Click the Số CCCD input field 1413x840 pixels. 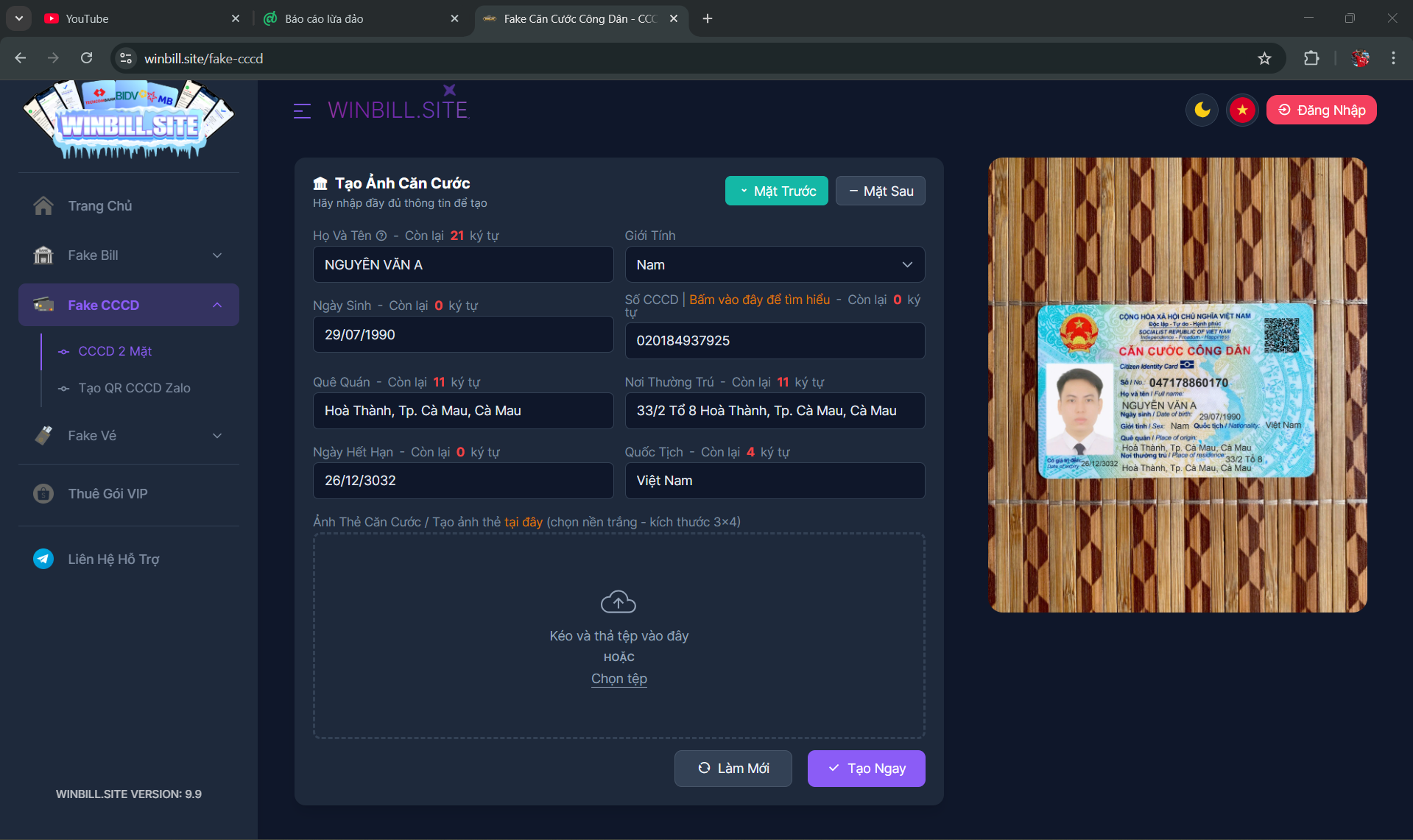775,340
